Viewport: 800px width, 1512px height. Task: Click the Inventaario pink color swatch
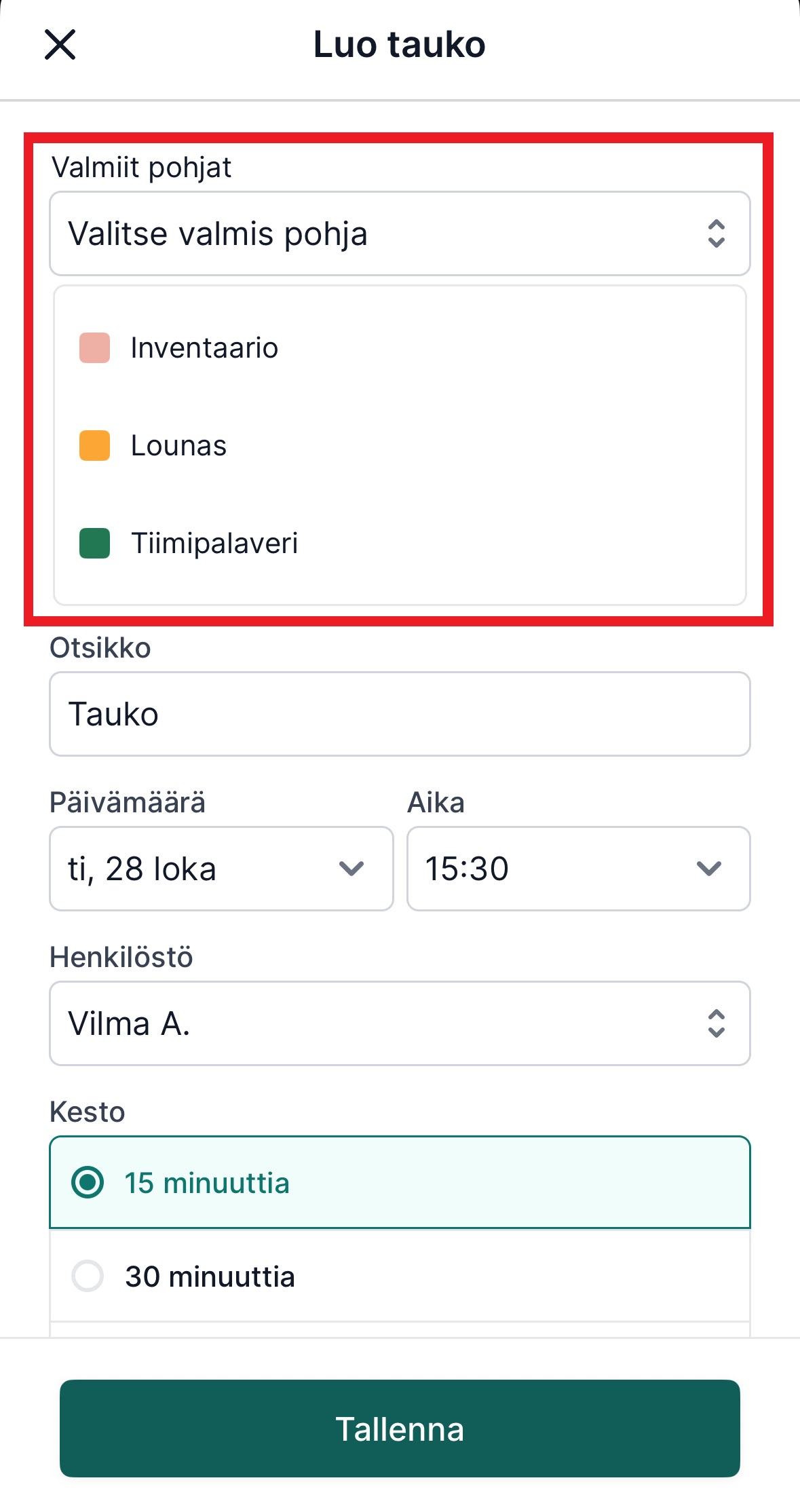(96, 347)
